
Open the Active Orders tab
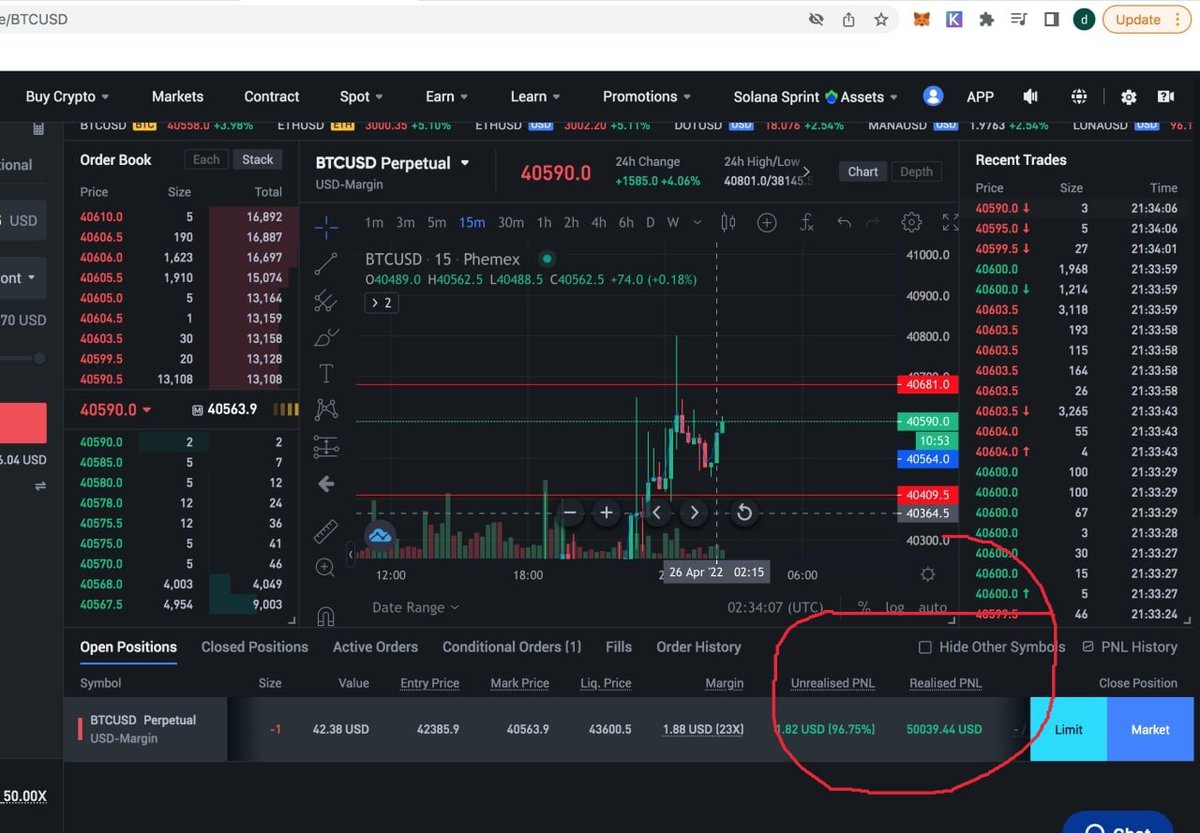[x=375, y=647]
